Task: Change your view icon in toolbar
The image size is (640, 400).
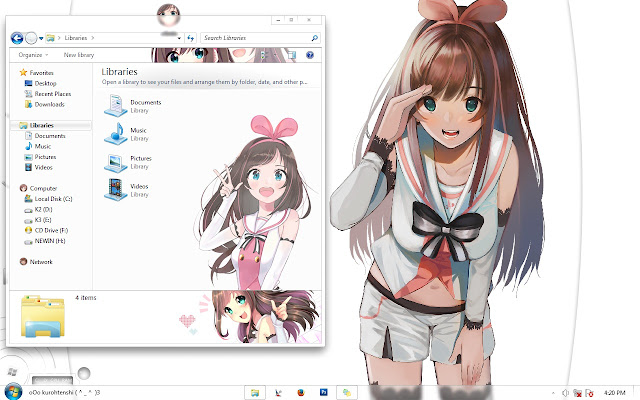Action: pyautogui.click(x=264, y=55)
